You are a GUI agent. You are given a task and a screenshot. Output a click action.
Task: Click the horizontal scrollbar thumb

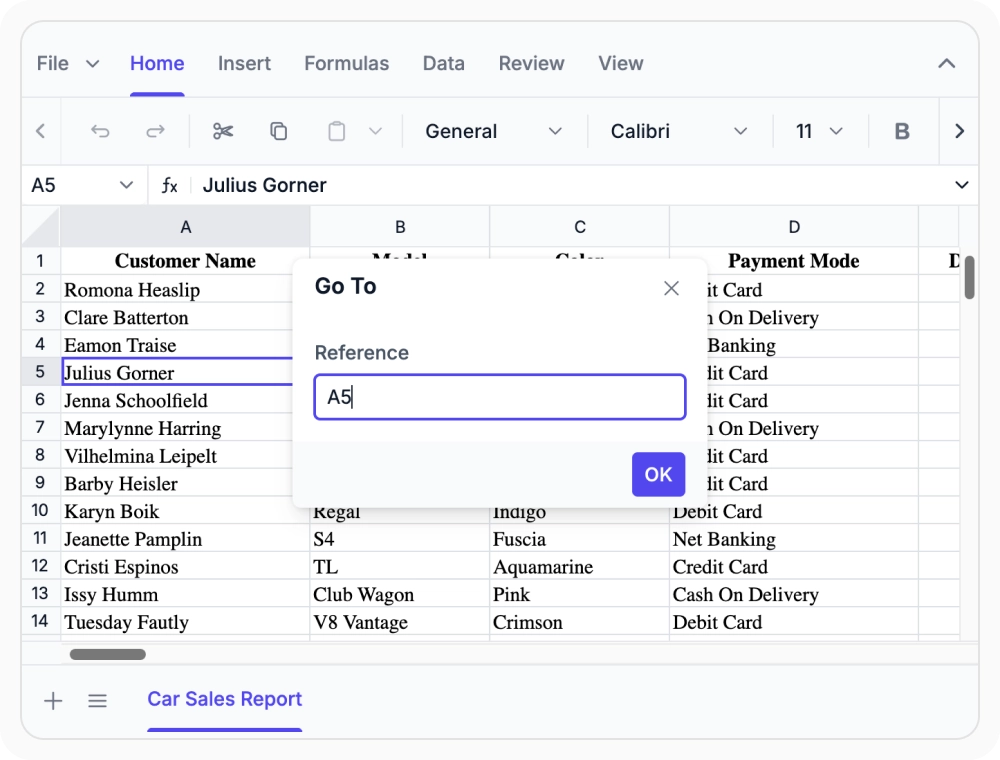[x=108, y=654]
